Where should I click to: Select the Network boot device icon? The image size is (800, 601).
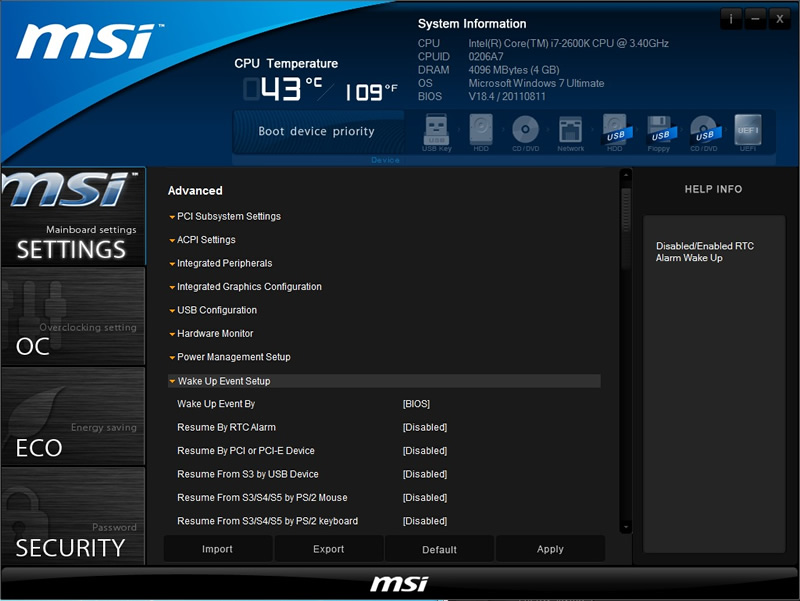coord(570,132)
